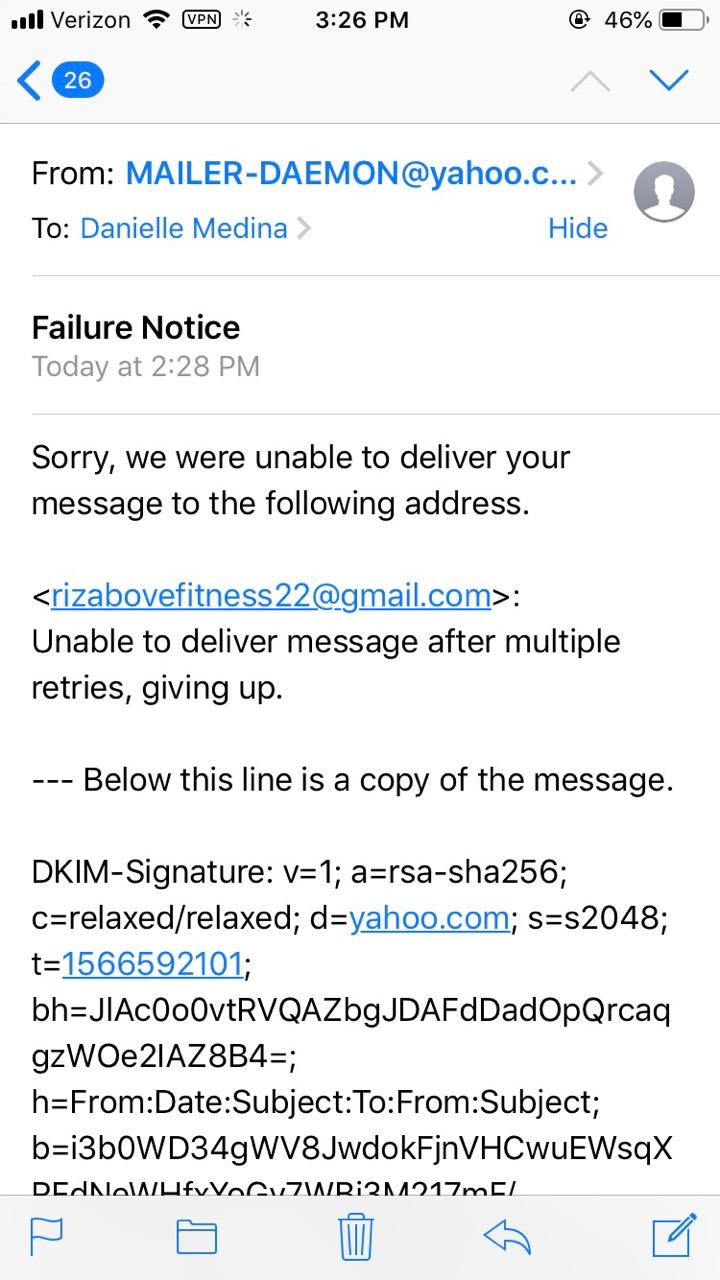Go to next message with down arrow
The image size is (720, 1280).
[668, 80]
